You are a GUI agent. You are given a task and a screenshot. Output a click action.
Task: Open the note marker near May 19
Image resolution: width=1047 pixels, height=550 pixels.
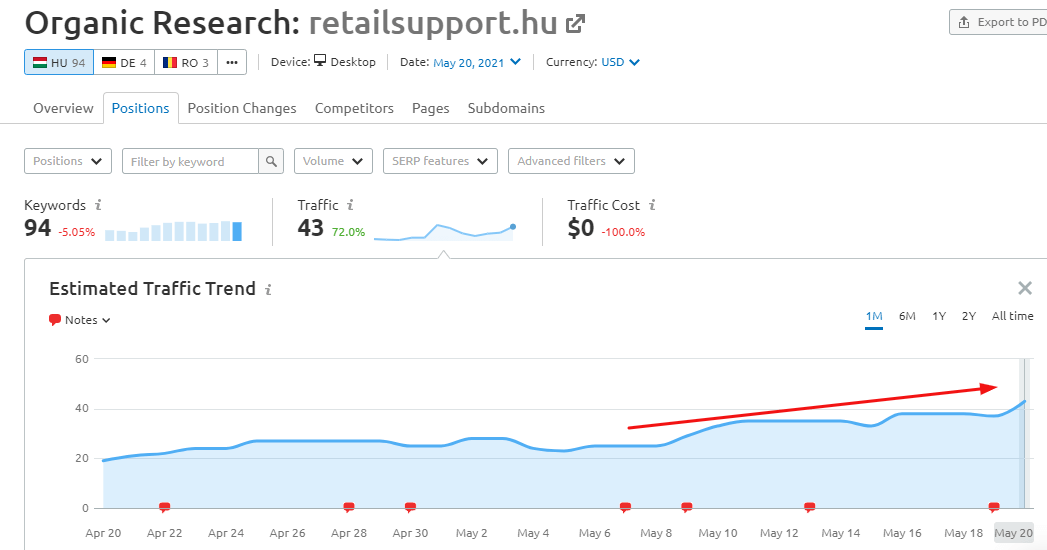994,507
